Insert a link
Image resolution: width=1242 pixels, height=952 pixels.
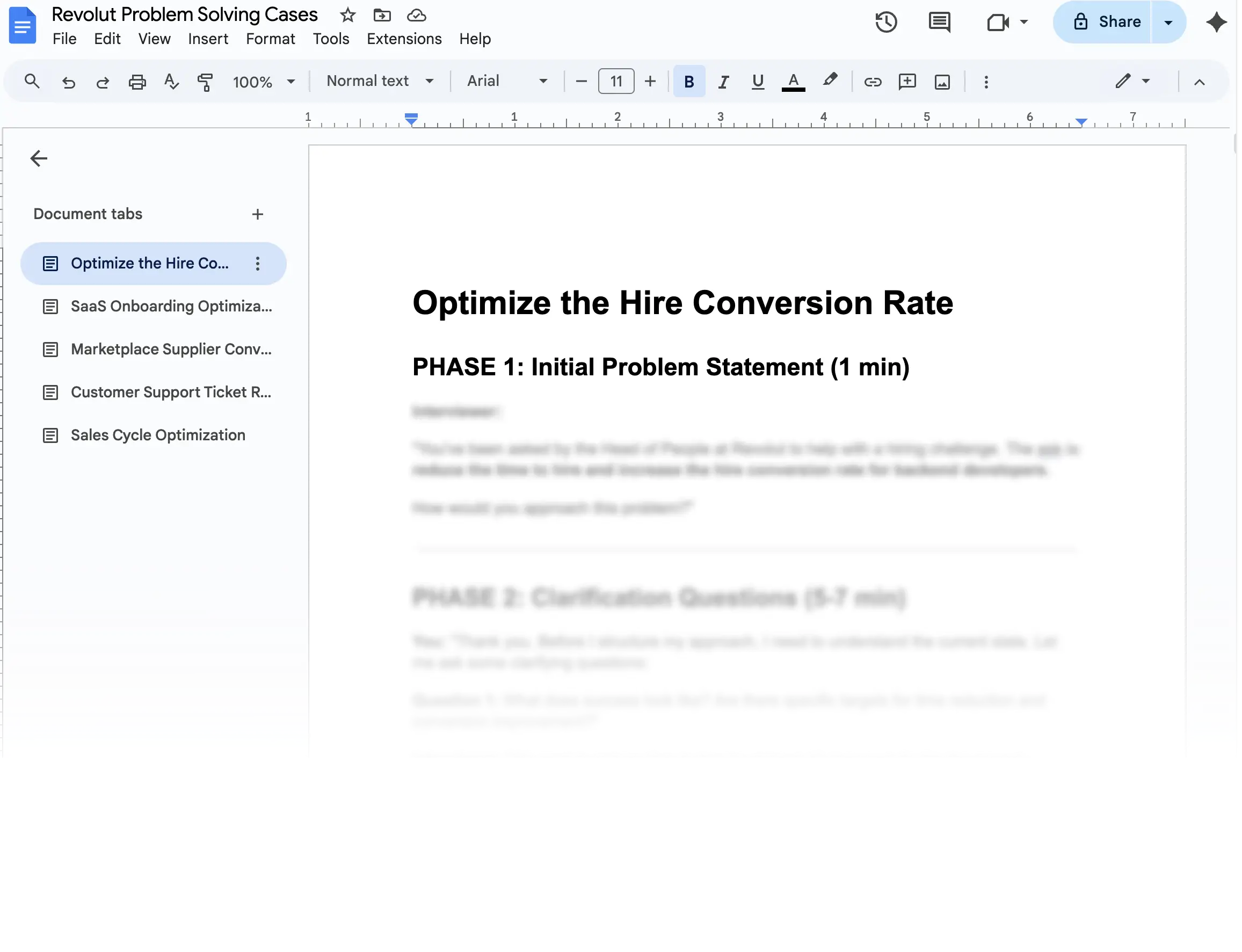873,82
